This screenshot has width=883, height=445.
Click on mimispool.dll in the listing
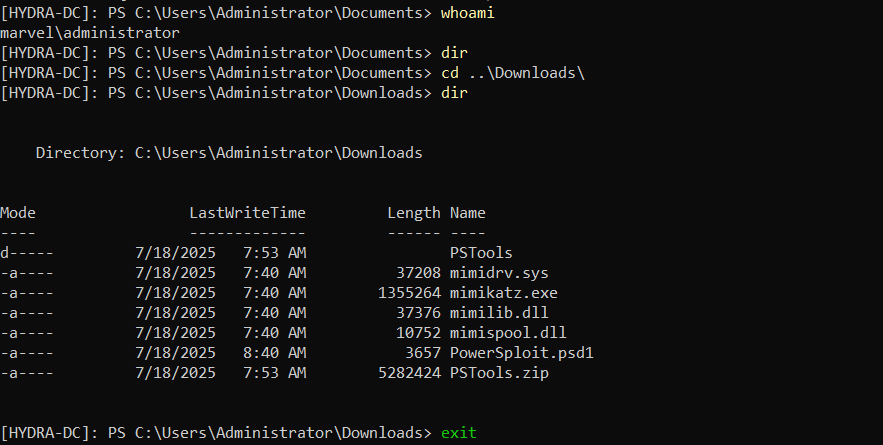click(x=508, y=333)
